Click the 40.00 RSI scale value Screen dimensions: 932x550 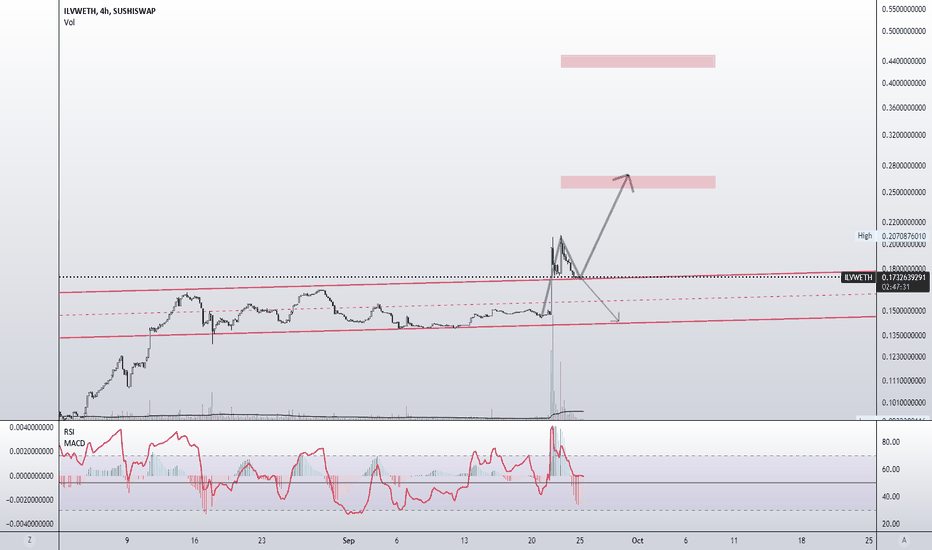(891, 497)
